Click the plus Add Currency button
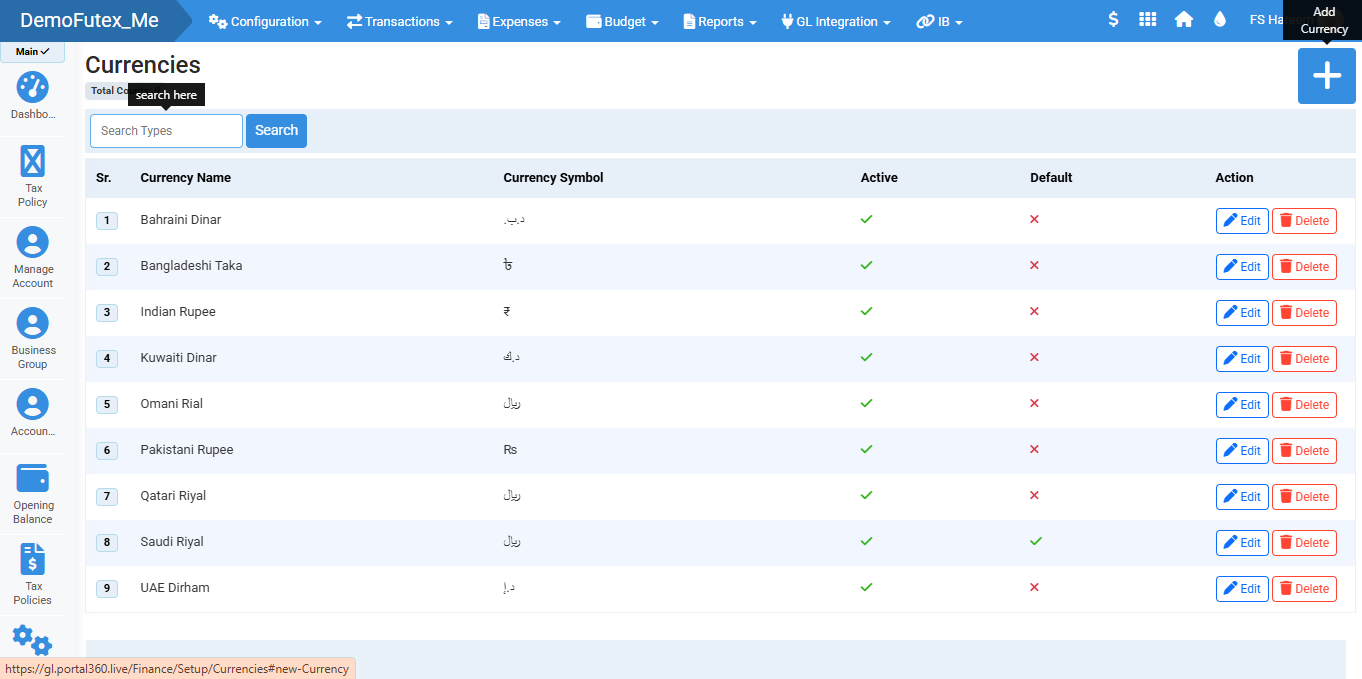 1326,76
